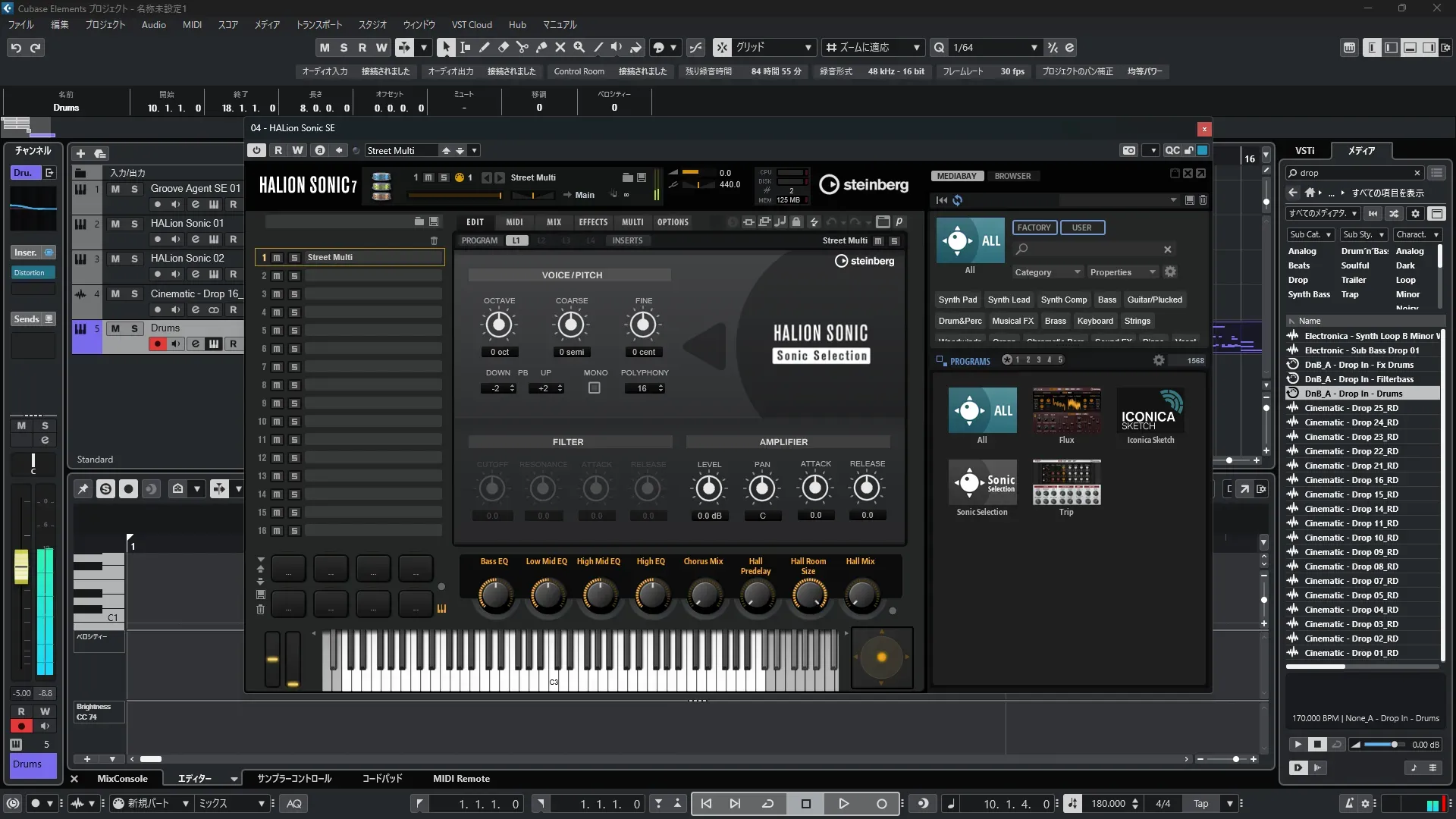The image size is (1456, 819).
Task: Activate the metronome click icon
Action: pyautogui.click(x=1349, y=803)
